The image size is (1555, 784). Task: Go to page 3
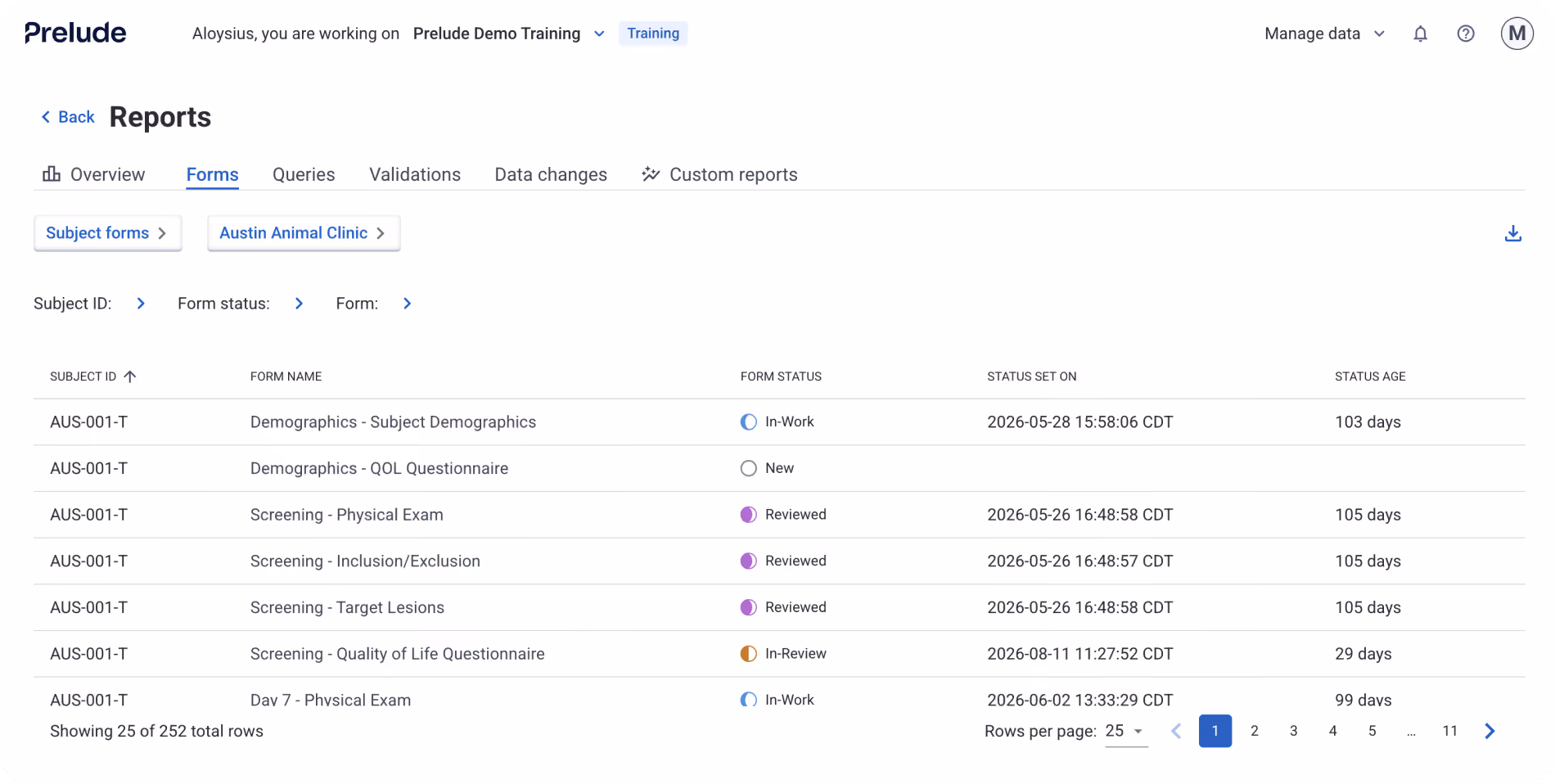pos(1293,731)
